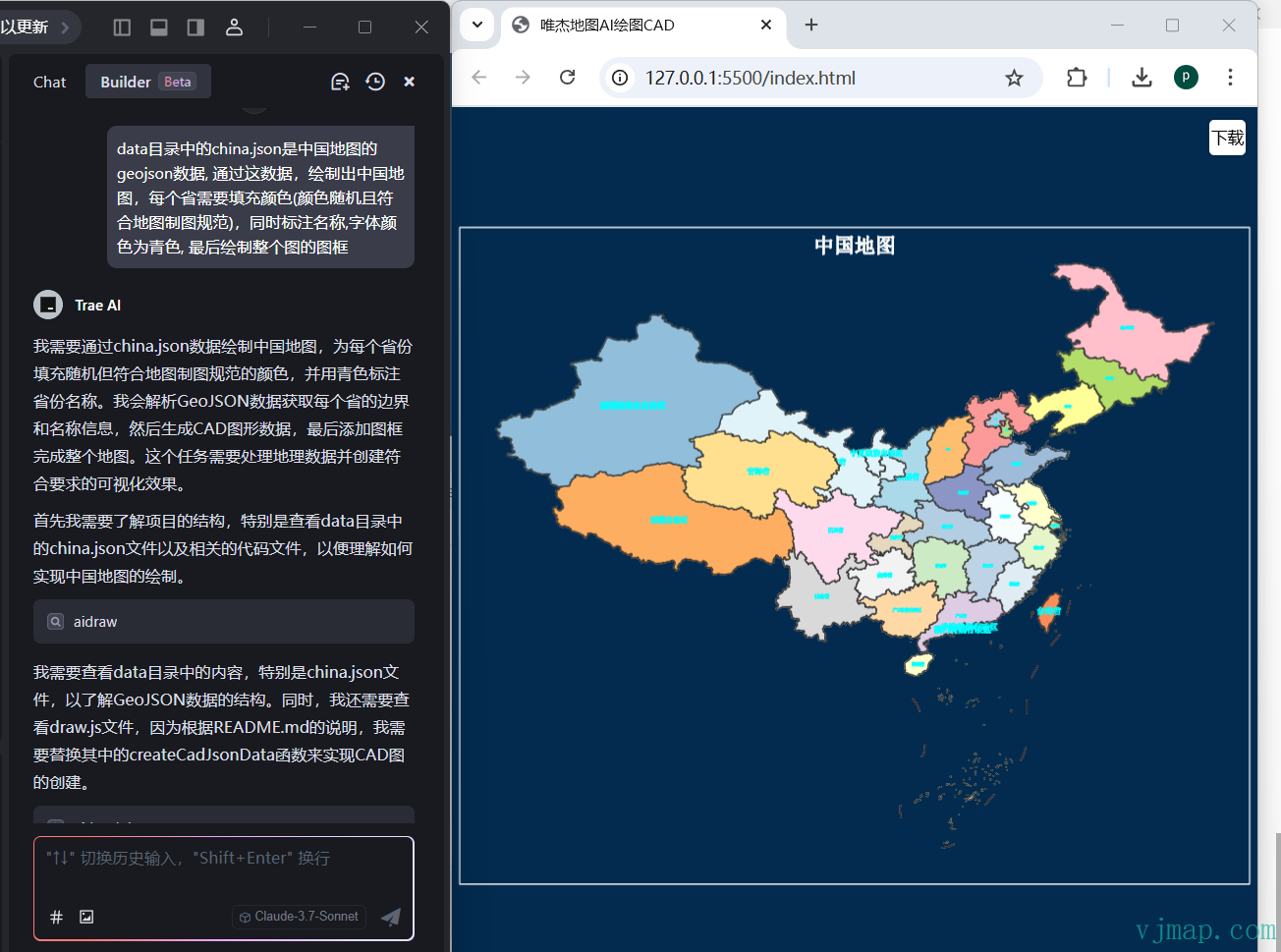Expand the browser tab search dropdown
This screenshot has width=1281, height=952.
(x=477, y=25)
